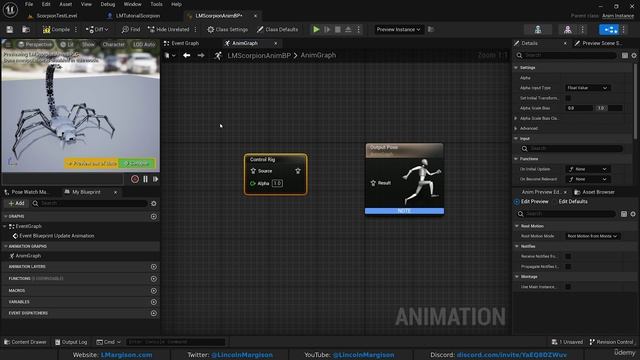Expand Advanced settings section
The height and width of the screenshot is (360, 640).
click(516, 129)
